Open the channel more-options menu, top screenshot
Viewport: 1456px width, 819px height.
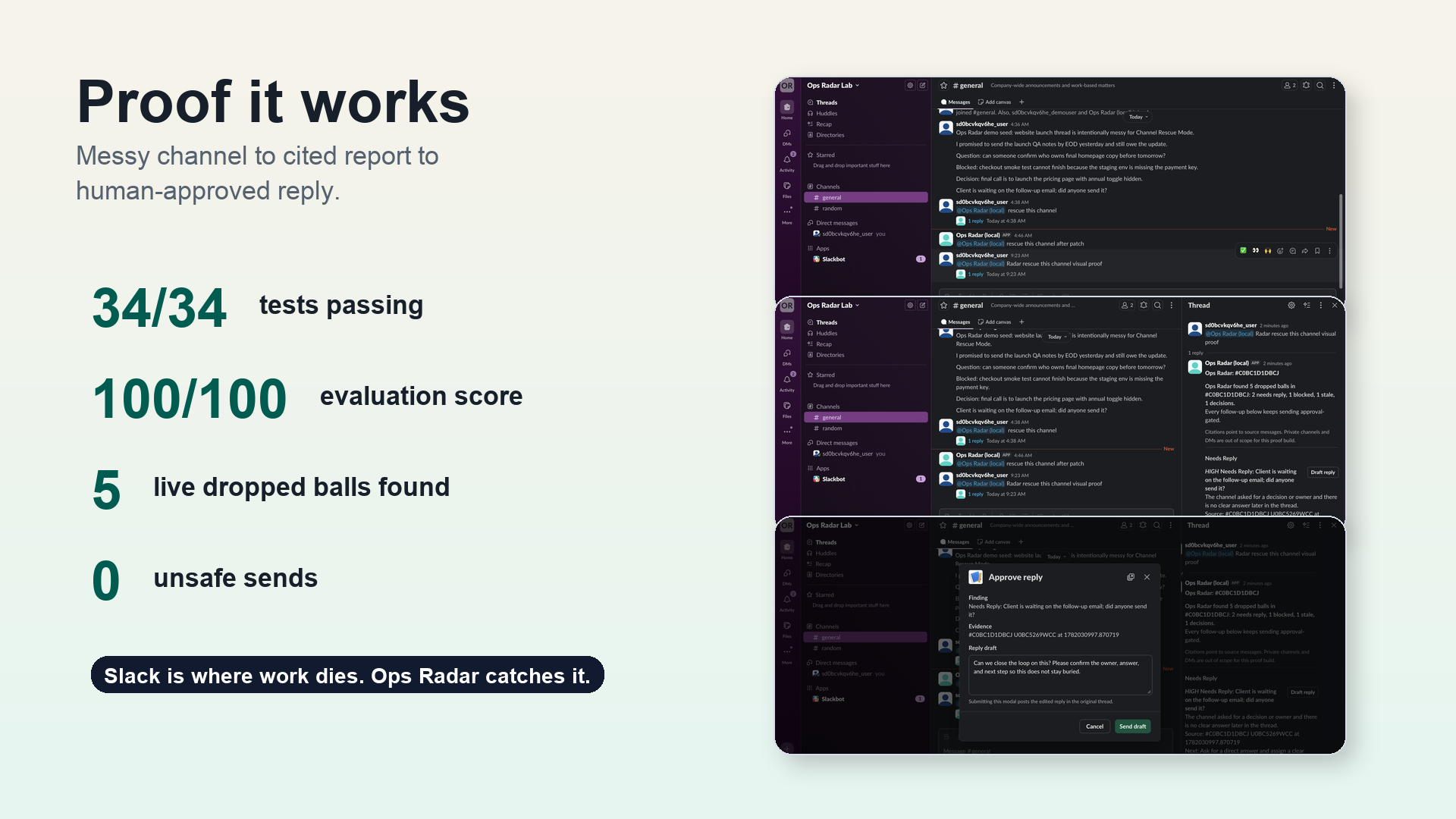pyautogui.click(x=1334, y=86)
